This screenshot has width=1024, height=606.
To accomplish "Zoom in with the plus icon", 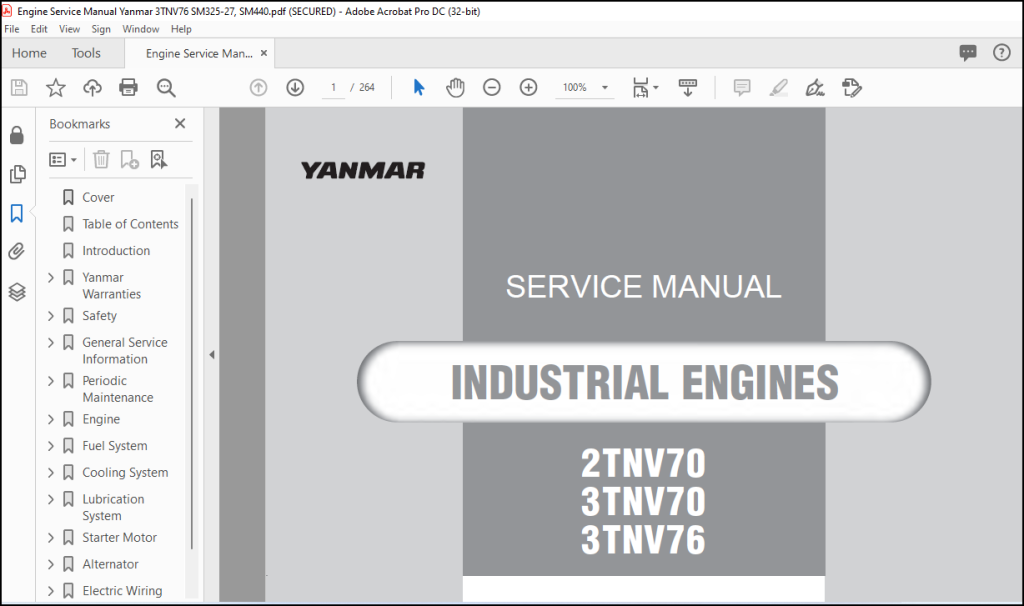I will pos(528,88).
